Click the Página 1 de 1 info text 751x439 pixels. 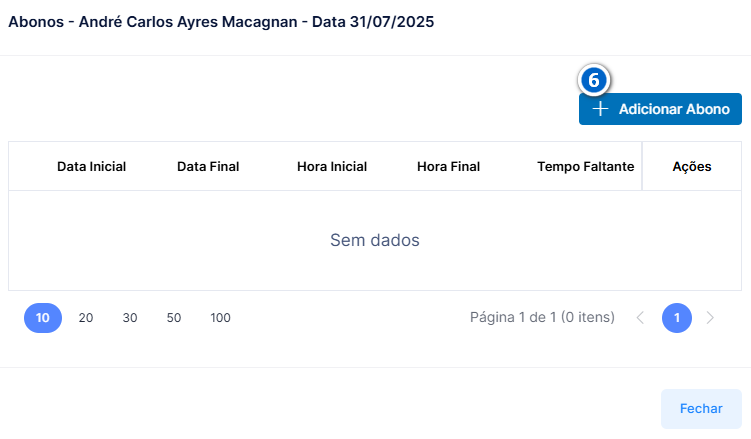pyautogui.click(x=542, y=317)
